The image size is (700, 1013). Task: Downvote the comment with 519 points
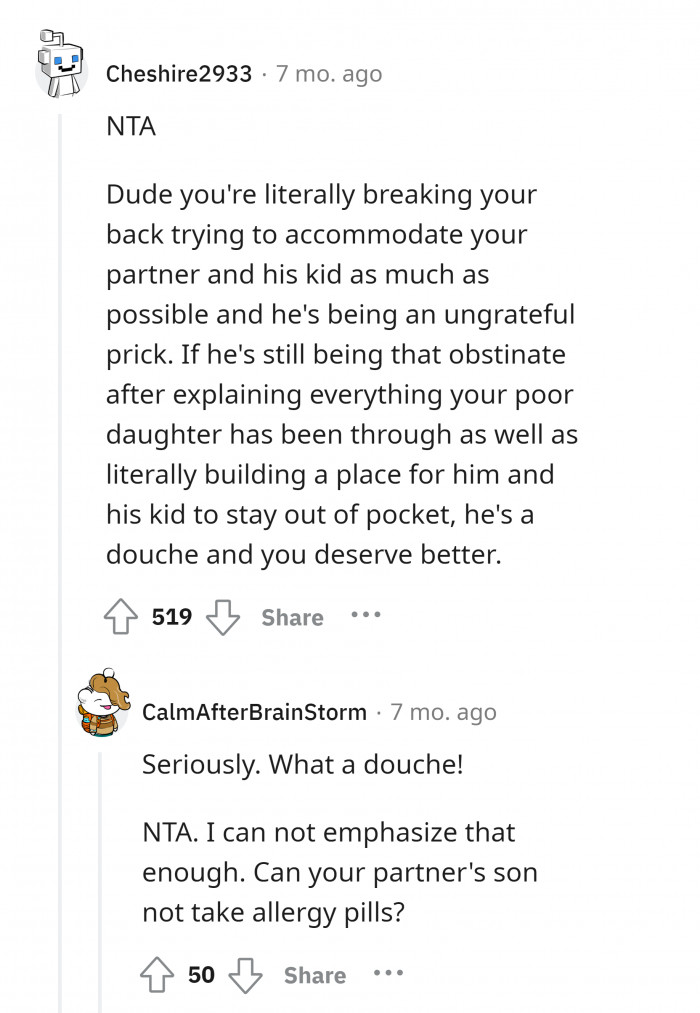click(x=222, y=618)
